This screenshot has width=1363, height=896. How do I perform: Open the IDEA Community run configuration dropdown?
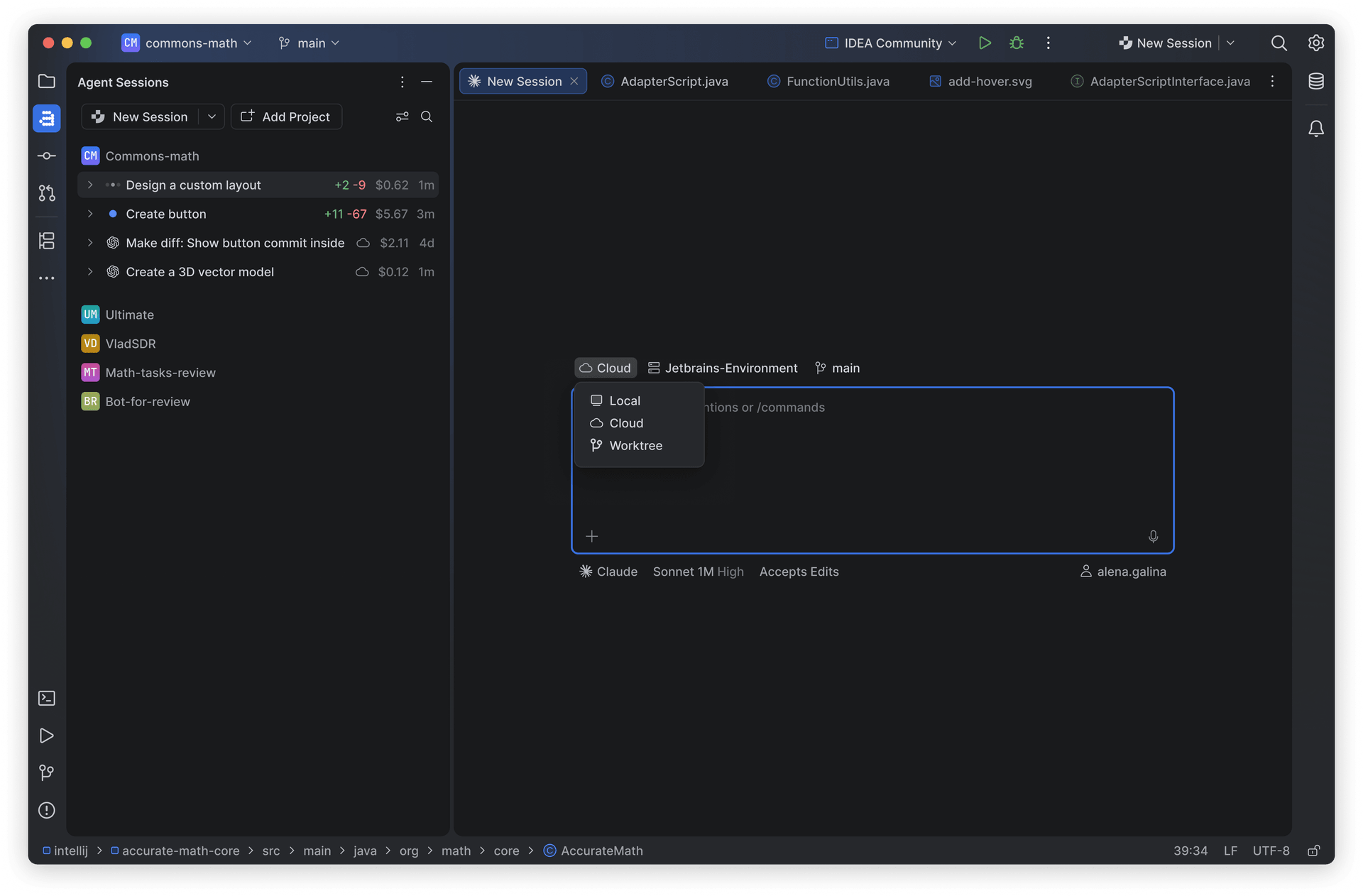pos(891,43)
